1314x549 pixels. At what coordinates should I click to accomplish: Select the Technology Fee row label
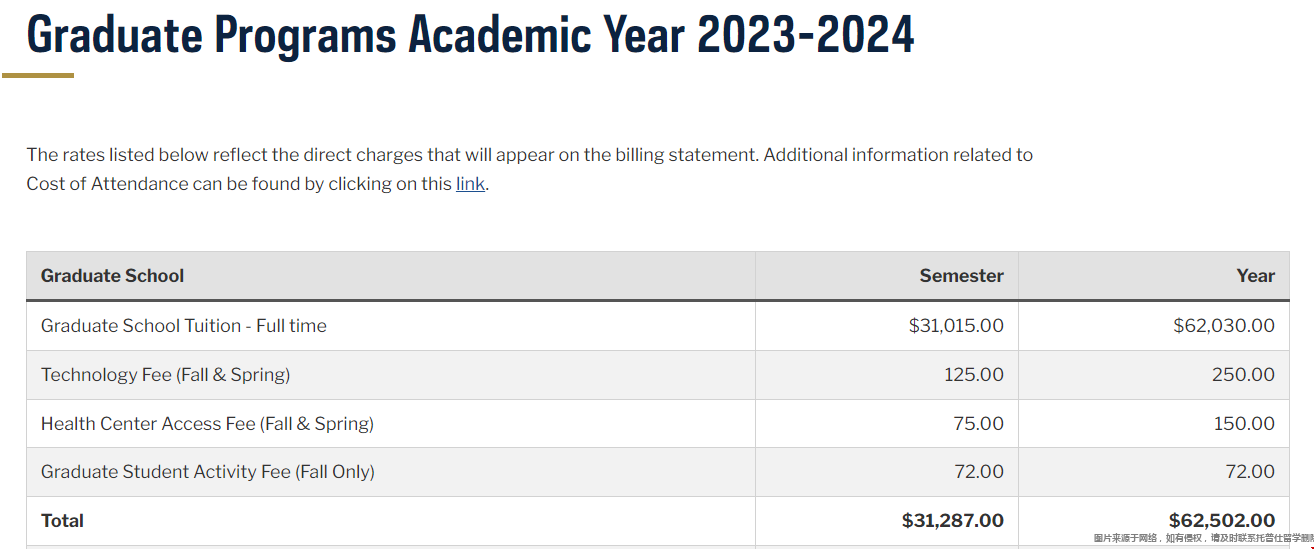(x=165, y=375)
